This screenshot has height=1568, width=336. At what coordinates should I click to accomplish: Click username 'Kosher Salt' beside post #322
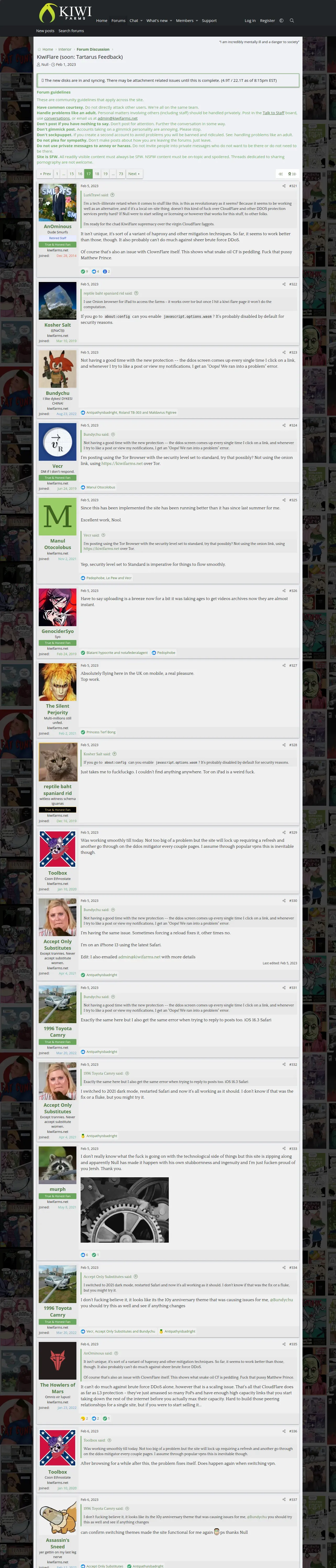pos(58,325)
